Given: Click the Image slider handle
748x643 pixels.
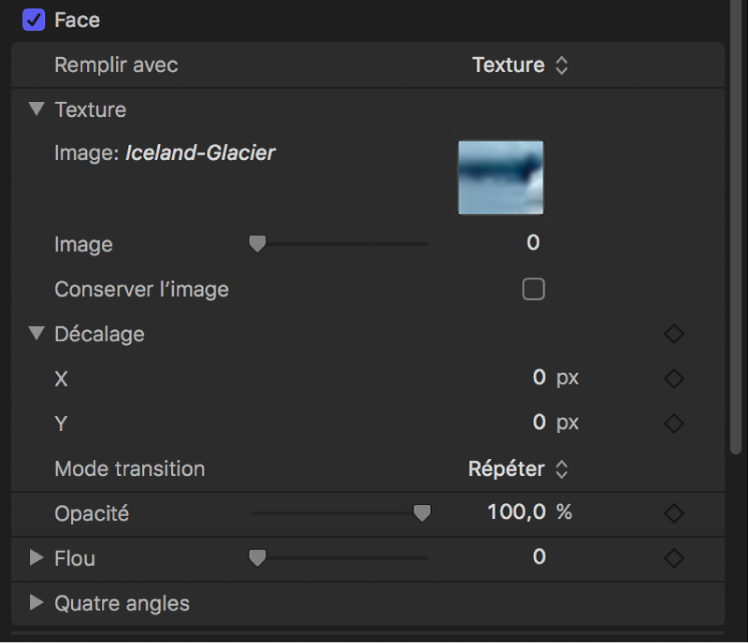Looking at the screenshot, I should point(257,243).
